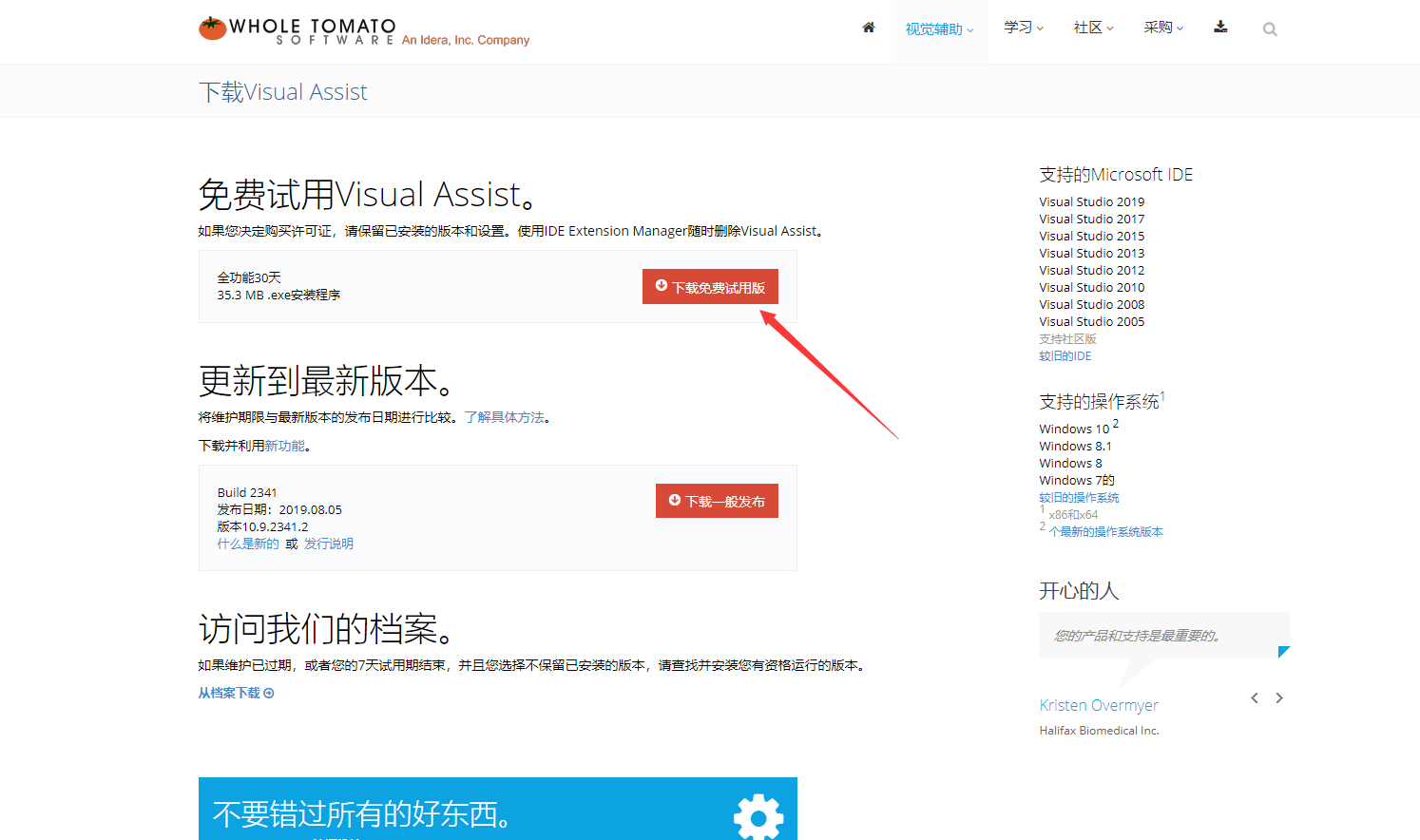The height and width of the screenshot is (840, 1420).
Task: Click the 版本10.9.2341.2 text
Action: pos(262,526)
